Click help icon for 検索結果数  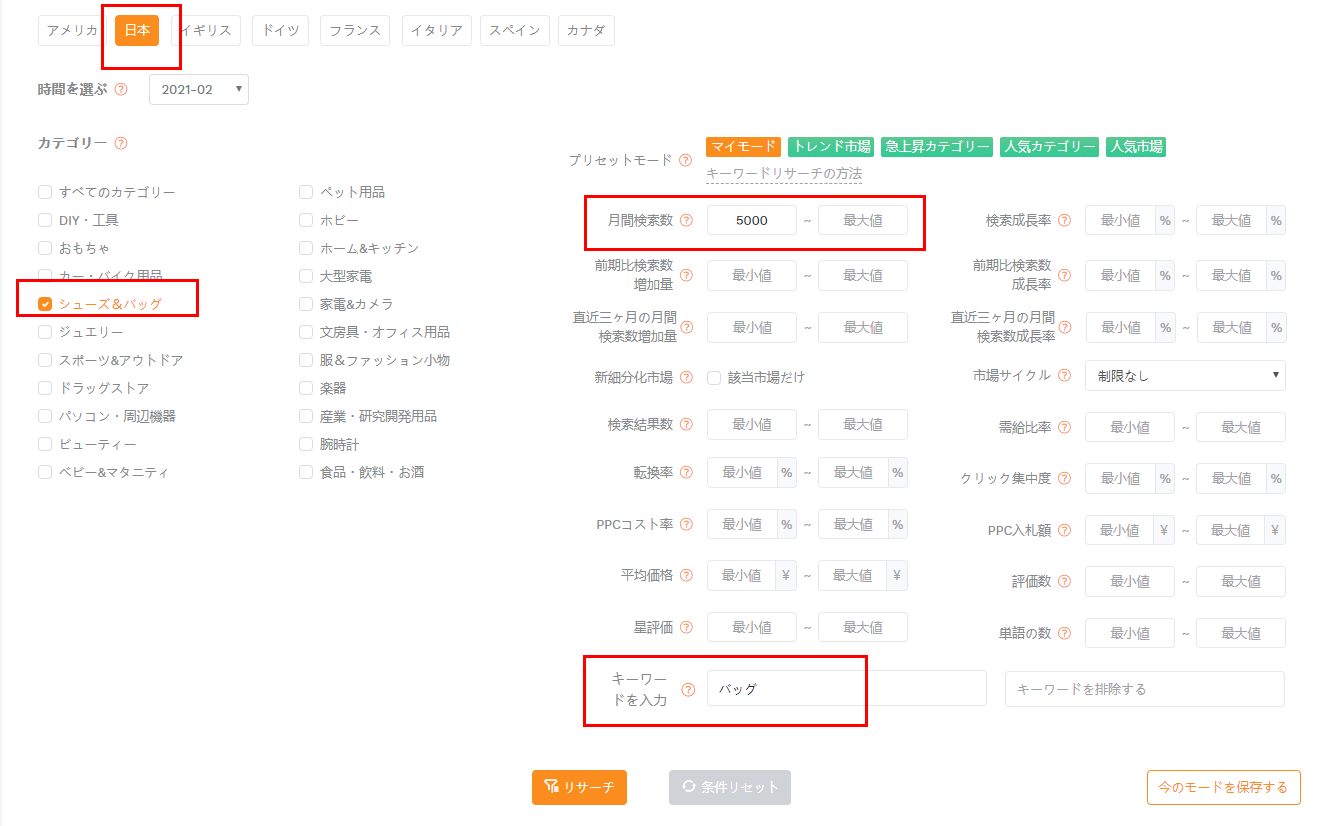point(686,424)
